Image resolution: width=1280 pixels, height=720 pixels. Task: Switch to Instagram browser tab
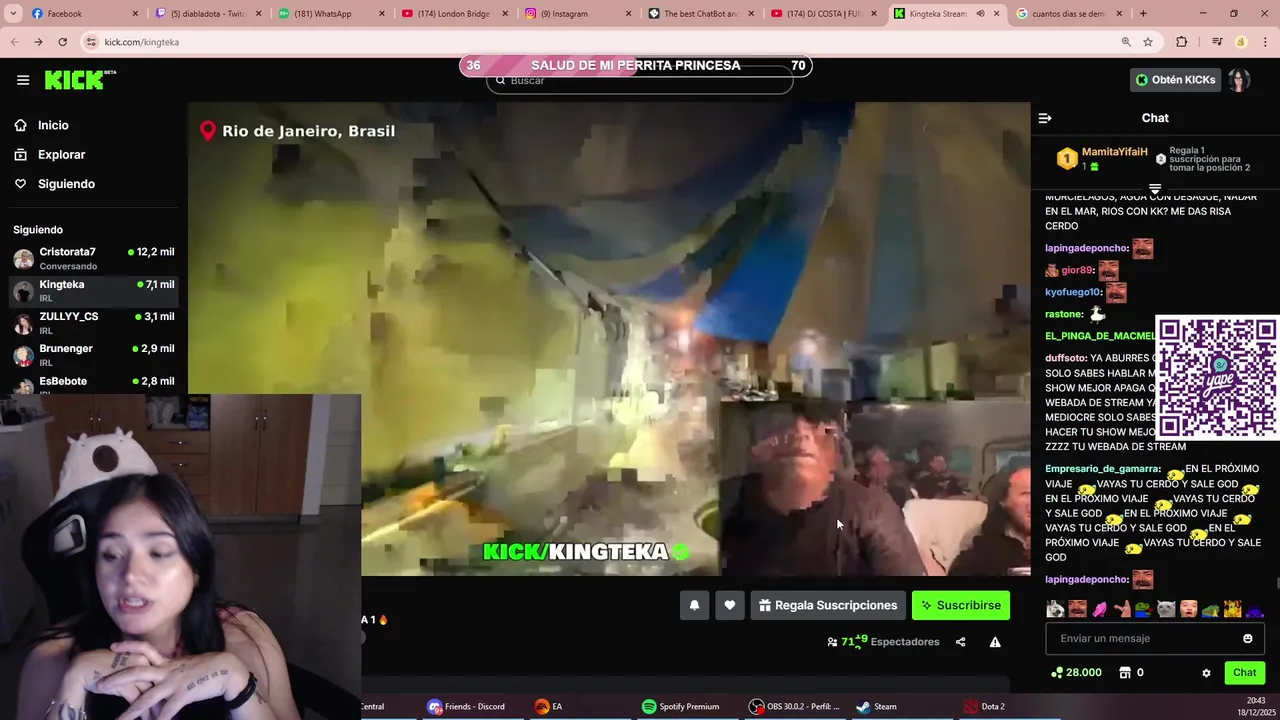click(x=576, y=14)
